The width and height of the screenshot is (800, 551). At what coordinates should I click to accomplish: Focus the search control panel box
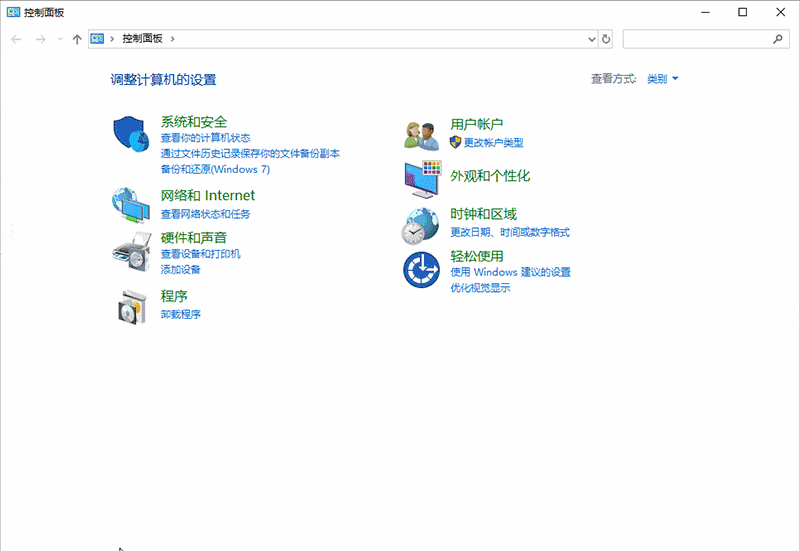[x=706, y=39]
